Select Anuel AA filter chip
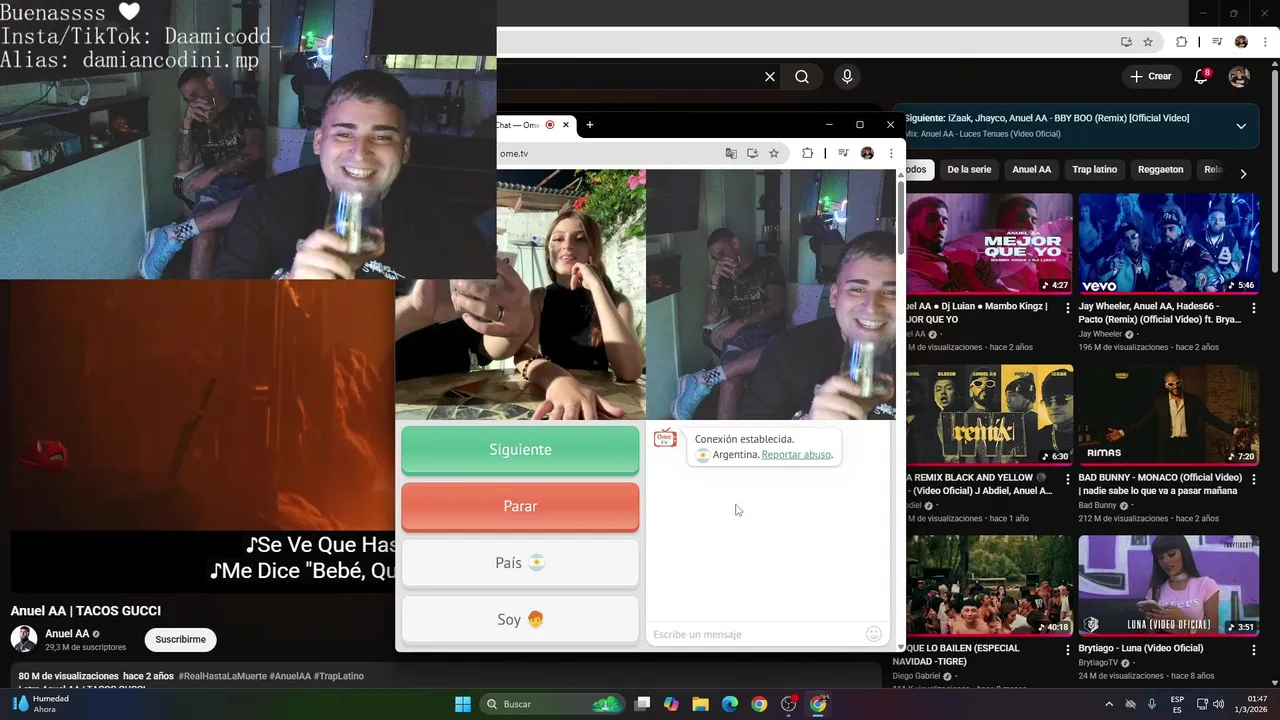Image resolution: width=1280 pixels, height=720 pixels. [x=1032, y=170]
